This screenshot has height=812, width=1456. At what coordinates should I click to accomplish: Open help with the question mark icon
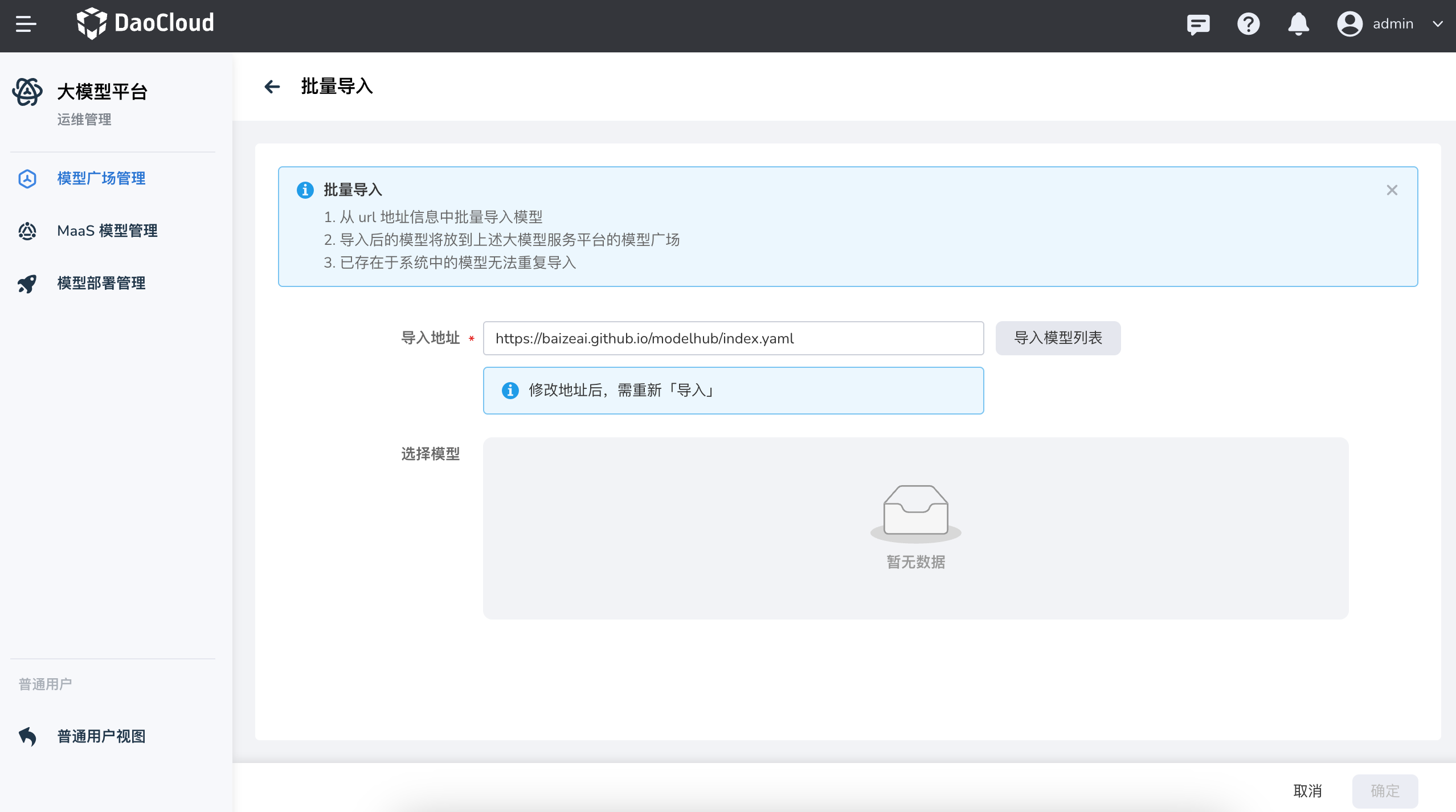coord(1248,24)
